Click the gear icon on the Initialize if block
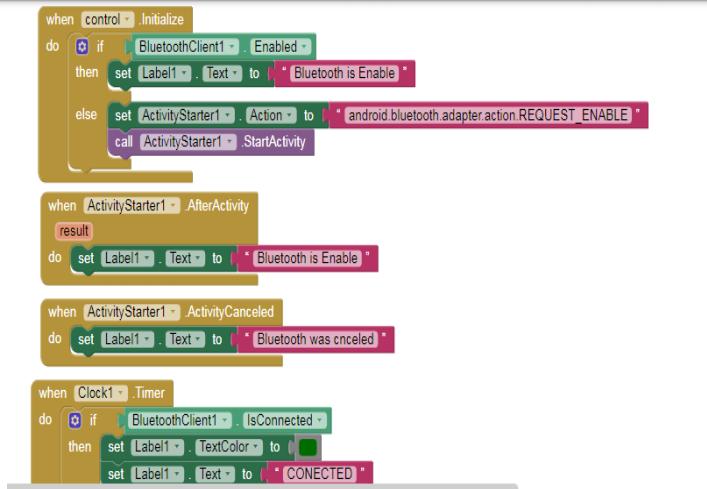 pos(82,47)
